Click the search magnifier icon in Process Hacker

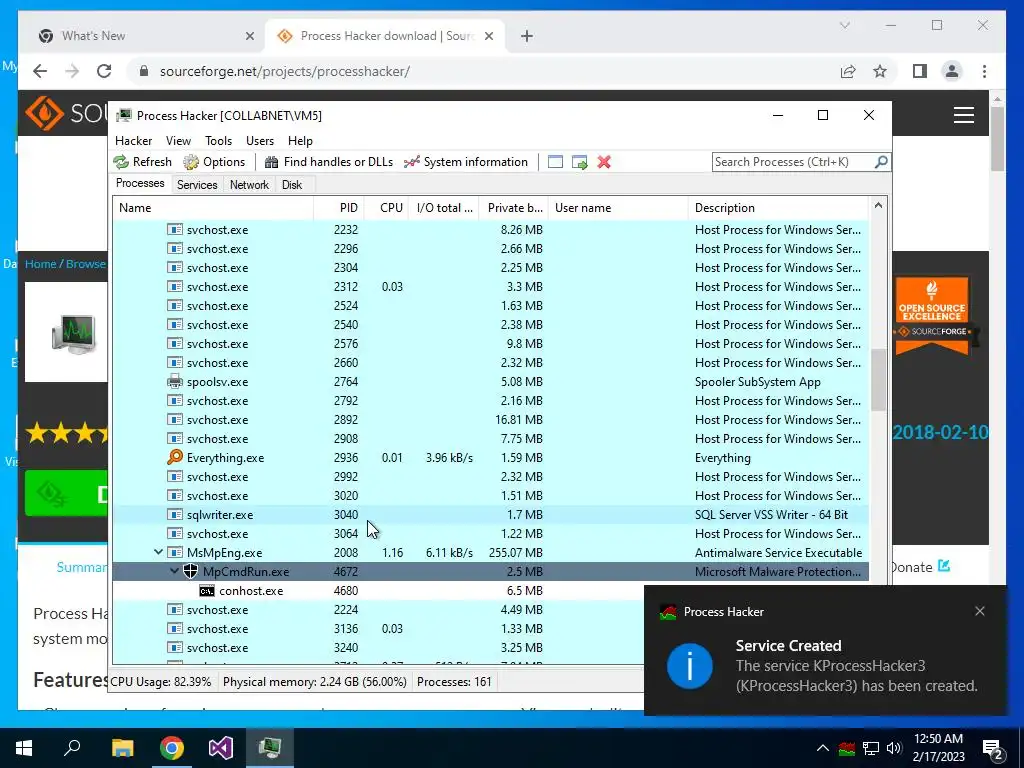pos(881,161)
